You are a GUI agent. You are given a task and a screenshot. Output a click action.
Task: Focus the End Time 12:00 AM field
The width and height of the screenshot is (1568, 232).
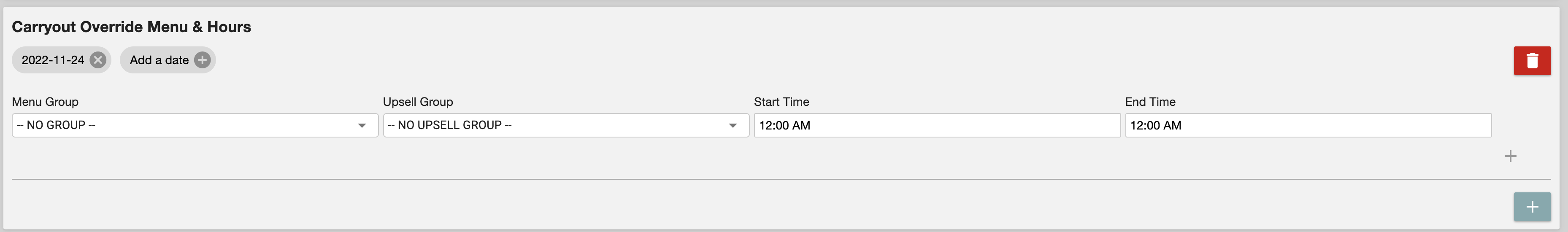pyautogui.click(x=1308, y=125)
